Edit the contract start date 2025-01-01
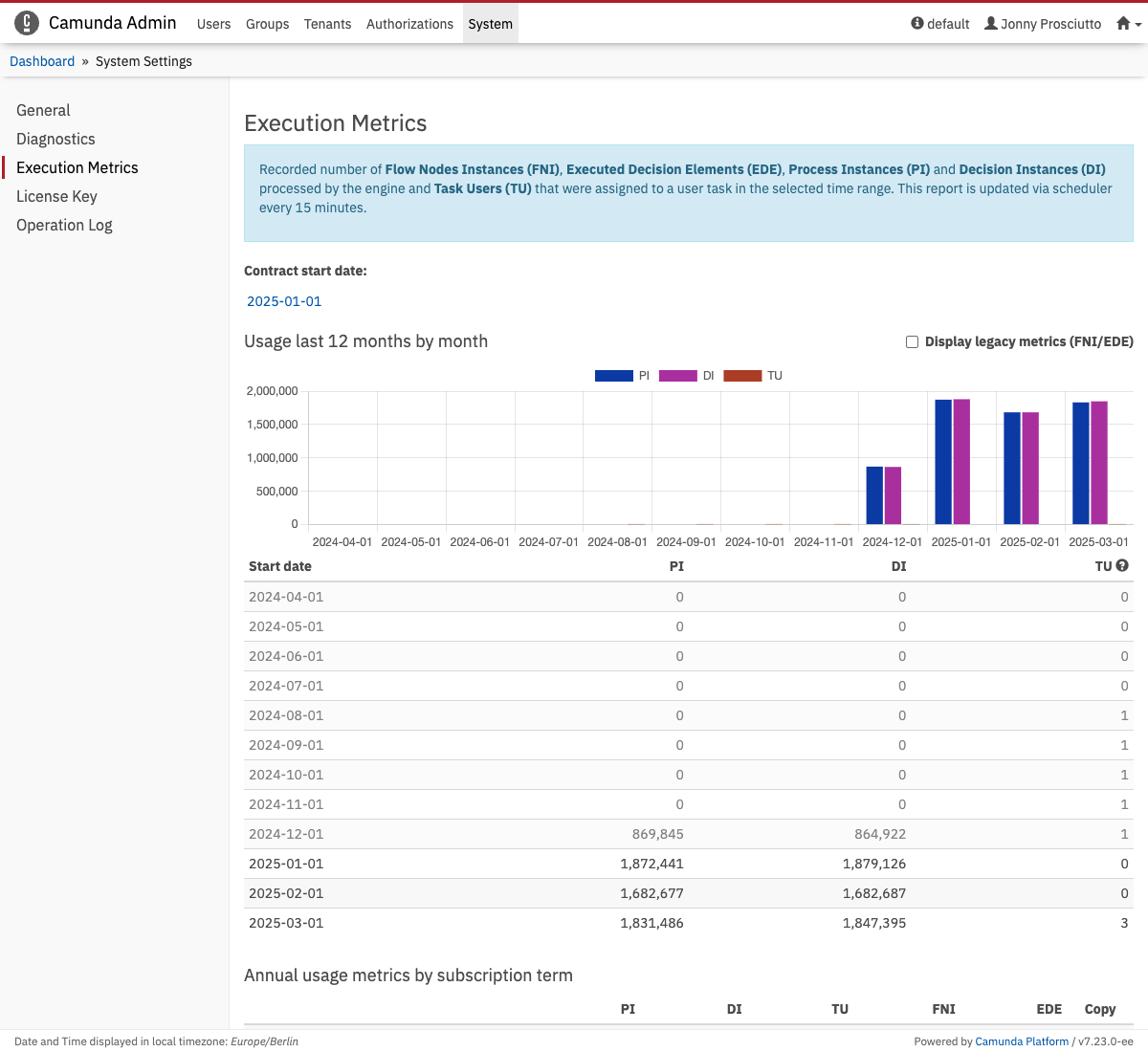 point(284,301)
